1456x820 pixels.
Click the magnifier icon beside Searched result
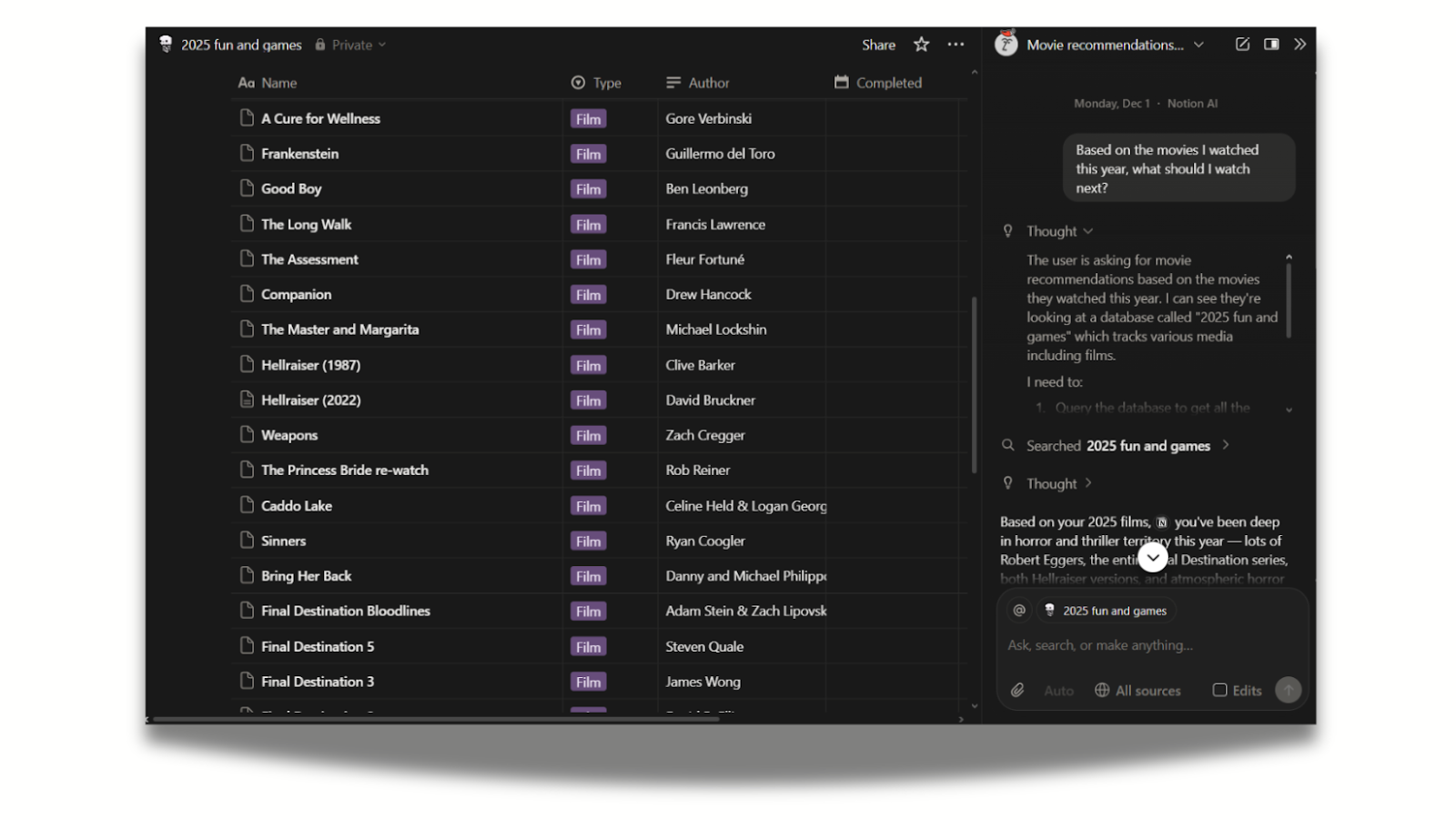tap(1007, 445)
